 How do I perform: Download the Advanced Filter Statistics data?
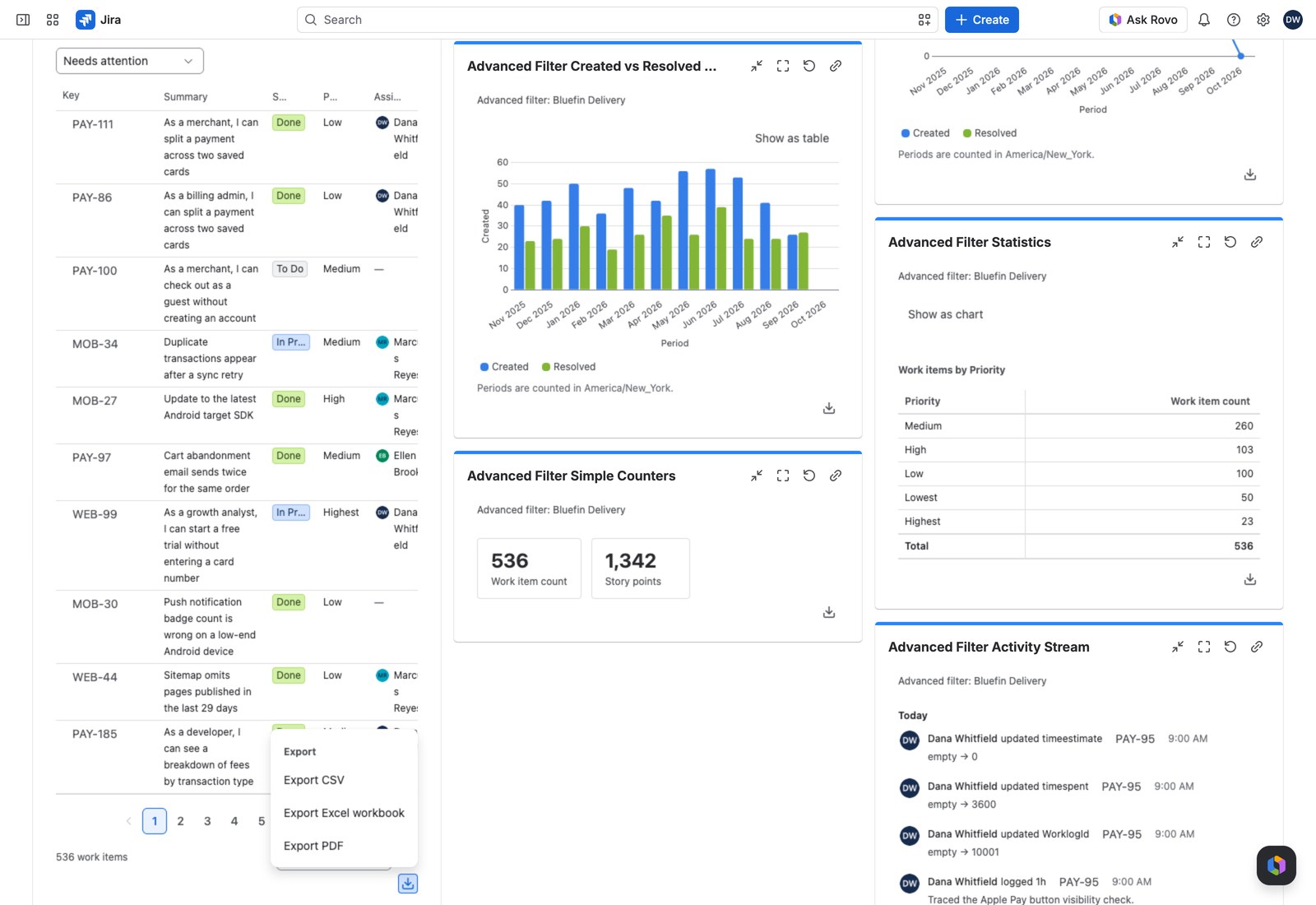pyautogui.click(x=1250, y=579)
